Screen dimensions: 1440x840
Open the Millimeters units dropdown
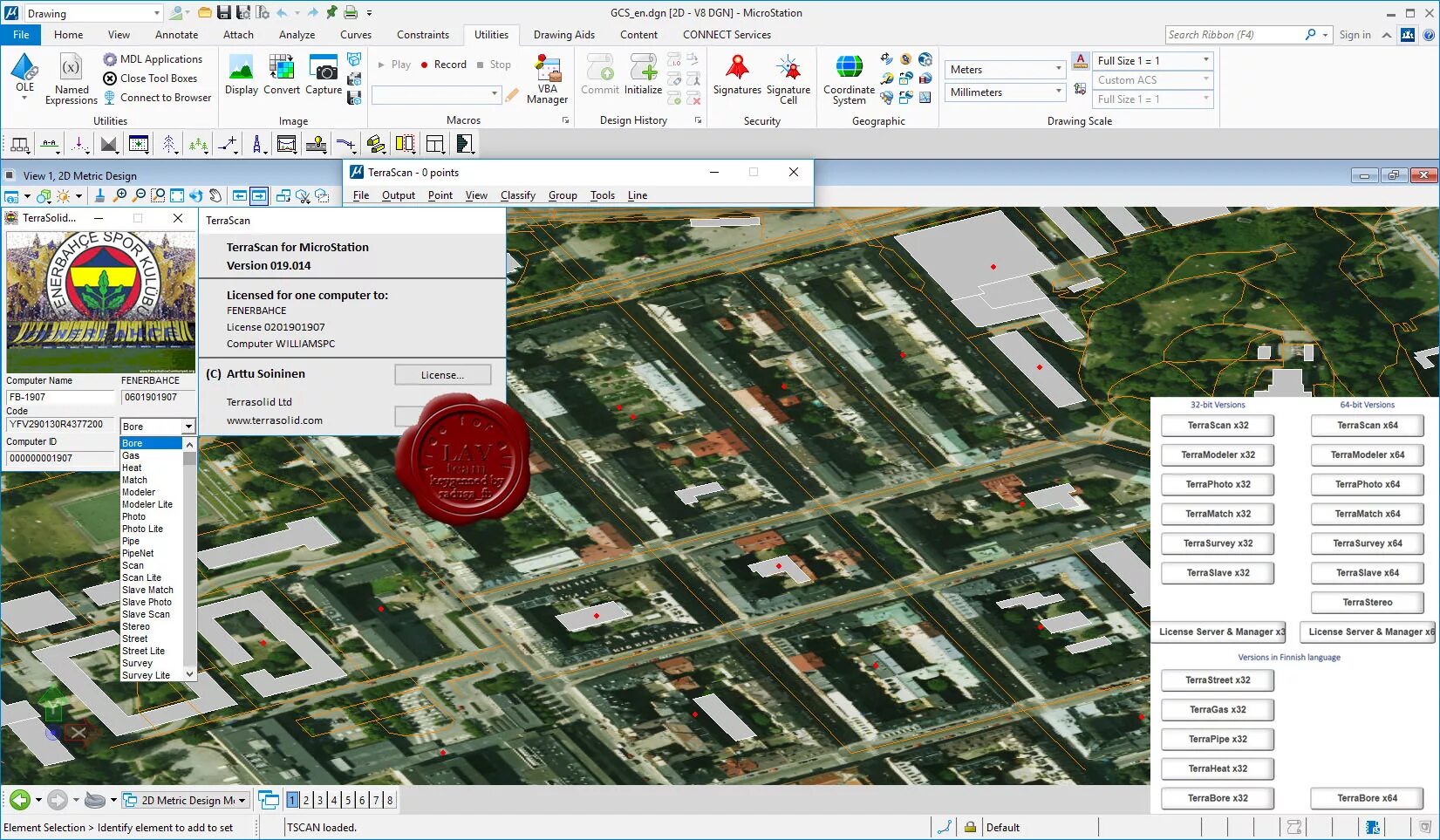click(x=1005, y=92)
